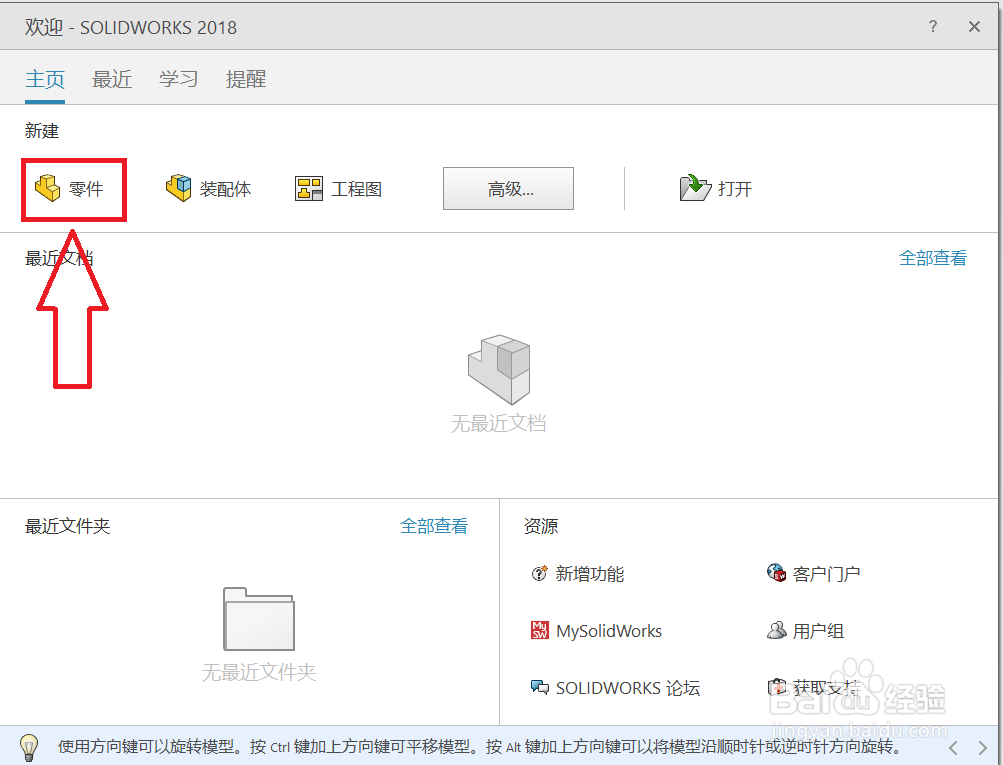Click the 打开 open file icon

695,188
